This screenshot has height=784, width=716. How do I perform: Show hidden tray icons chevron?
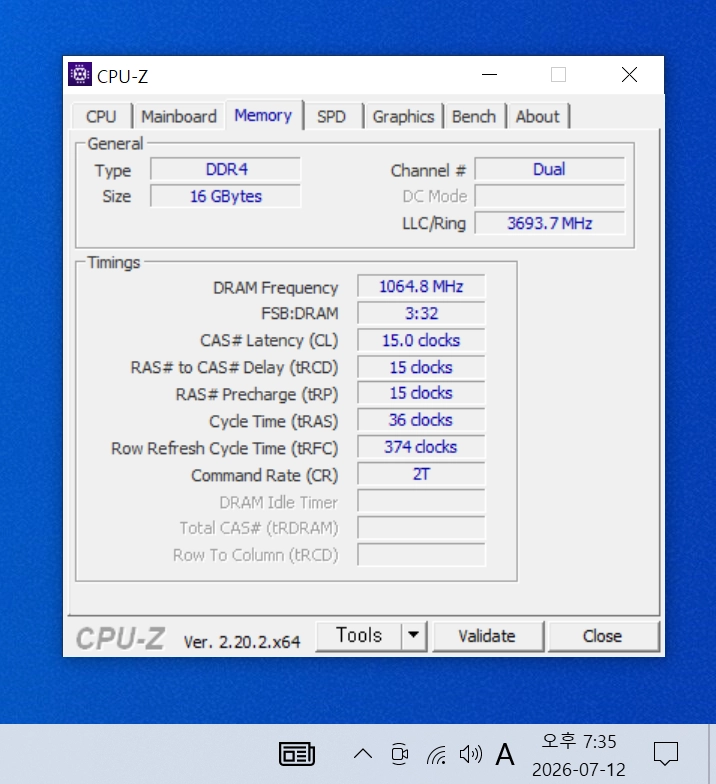363,754
